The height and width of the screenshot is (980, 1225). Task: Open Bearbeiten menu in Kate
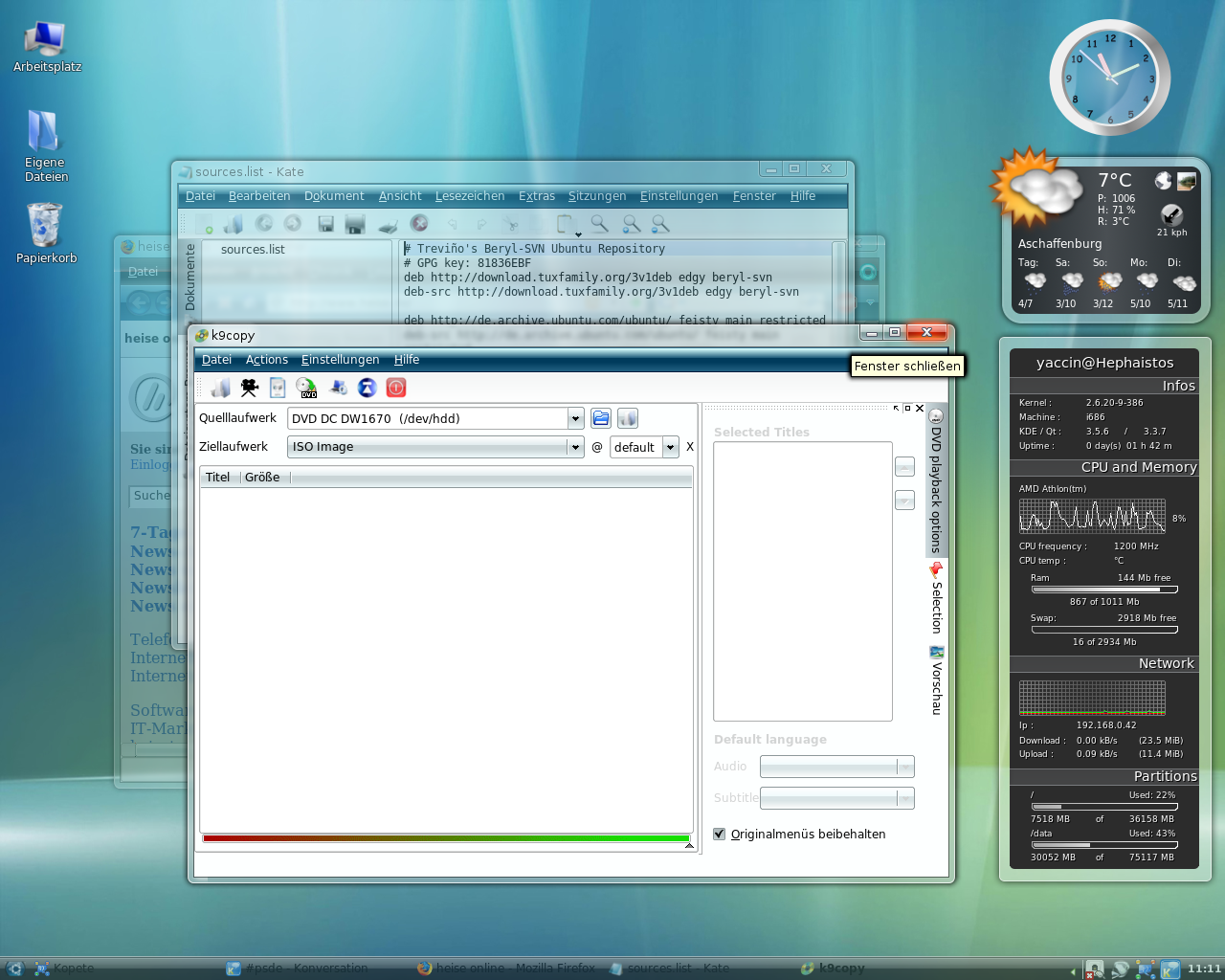[259, 196]
